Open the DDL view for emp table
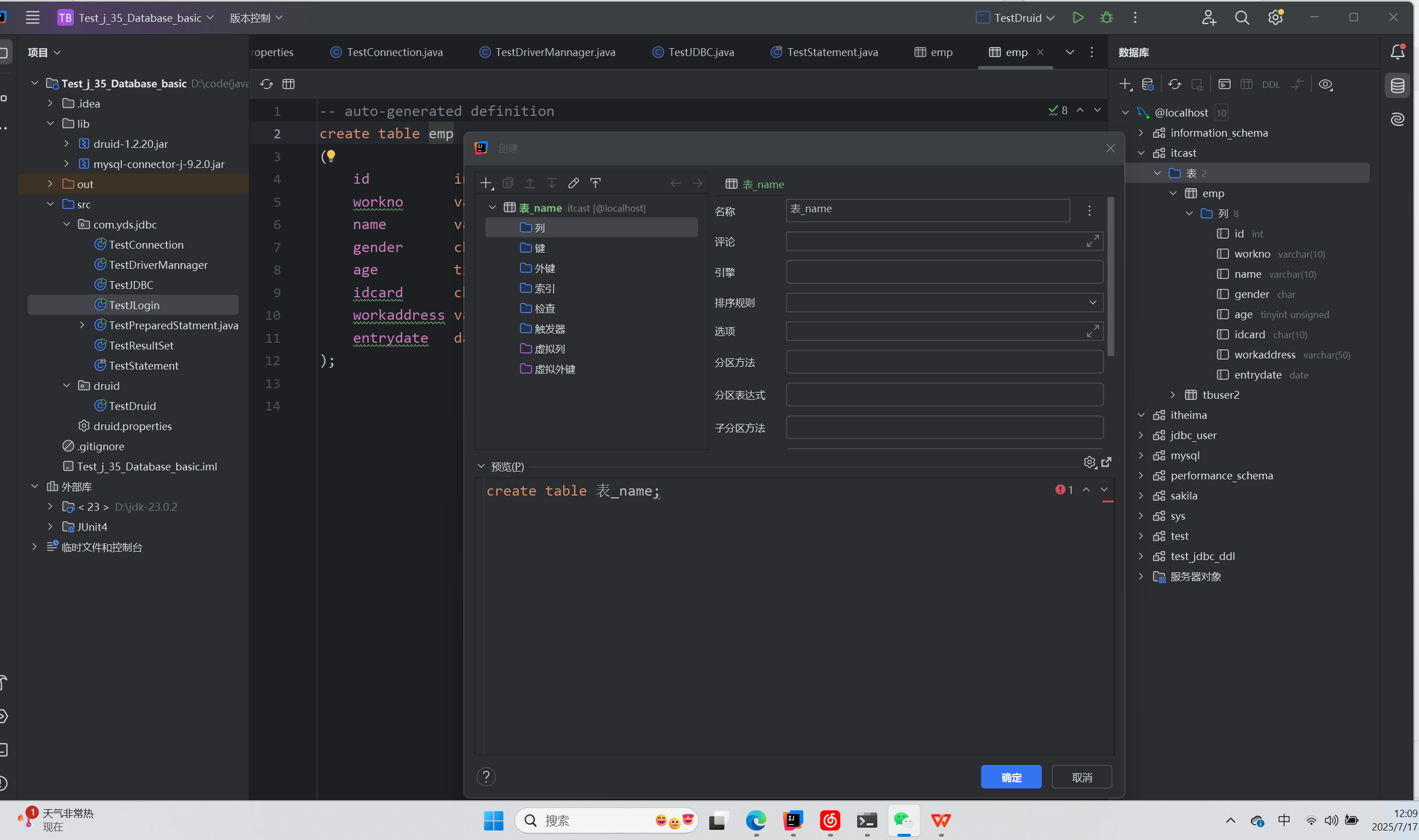The image size is (1419, 840). point(1271,84)
